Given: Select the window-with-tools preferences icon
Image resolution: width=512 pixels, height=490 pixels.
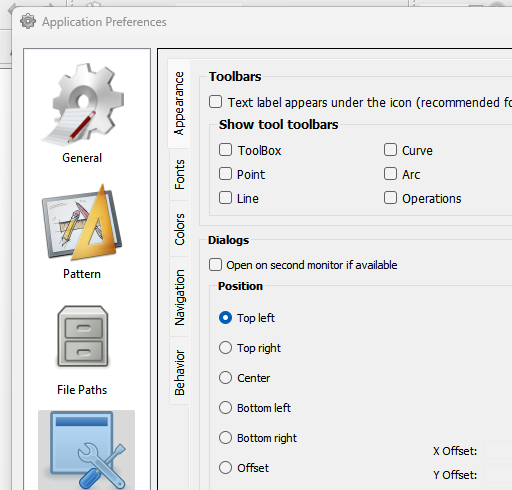Looking at the screenshot, I should (x=87, y=450).
